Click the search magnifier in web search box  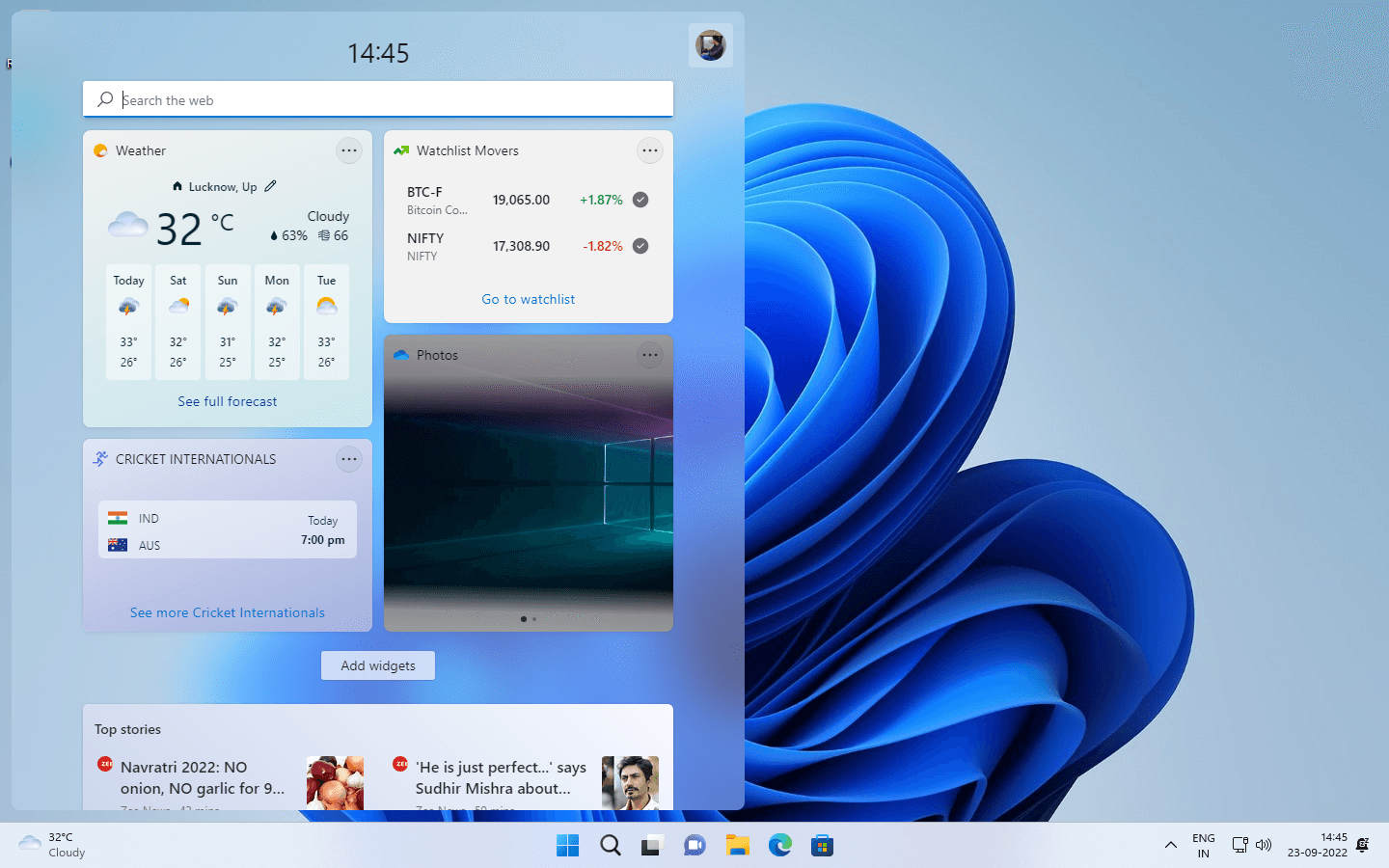click(105, 99)
